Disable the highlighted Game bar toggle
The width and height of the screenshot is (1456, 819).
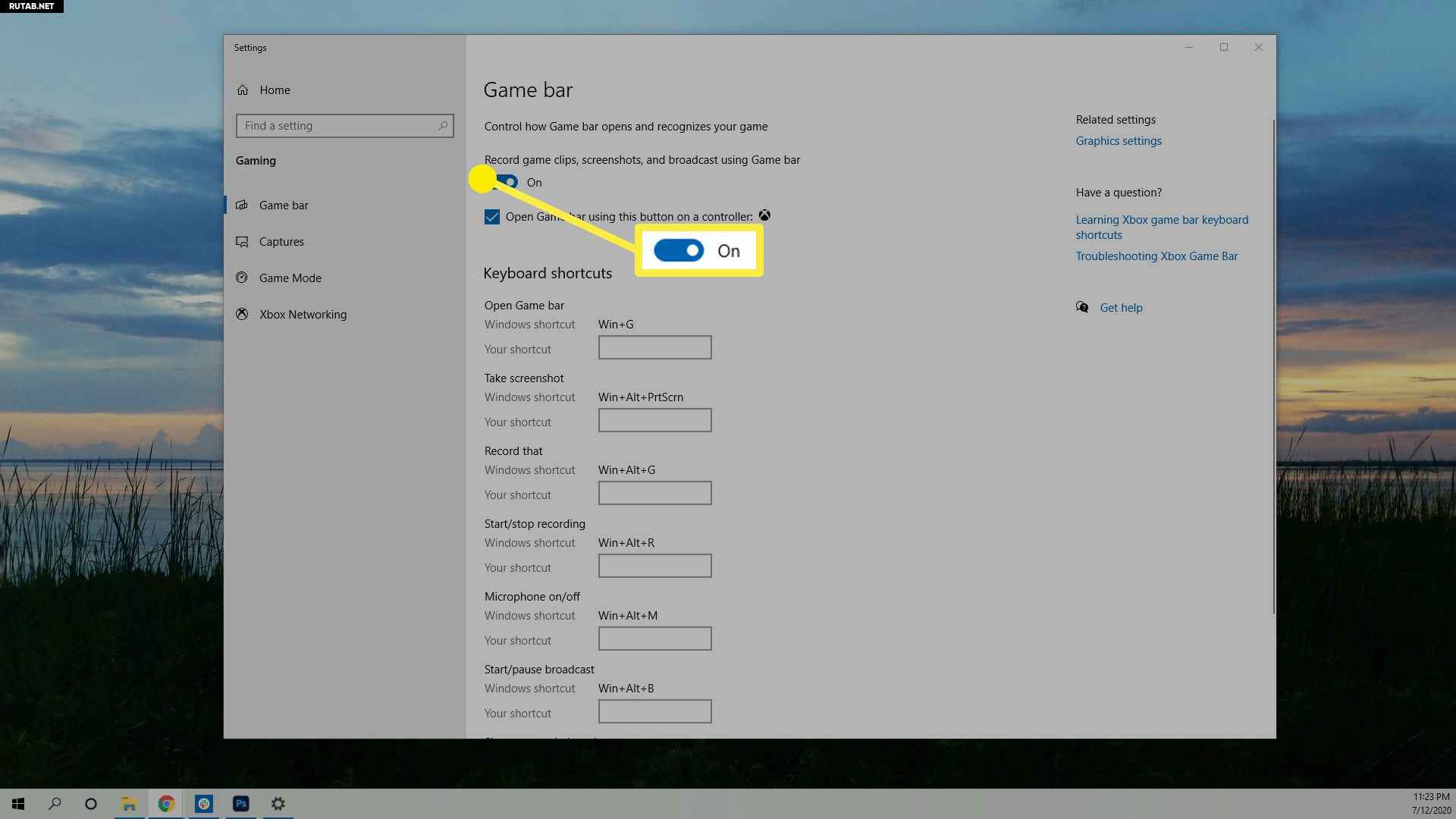coord(501,181)
